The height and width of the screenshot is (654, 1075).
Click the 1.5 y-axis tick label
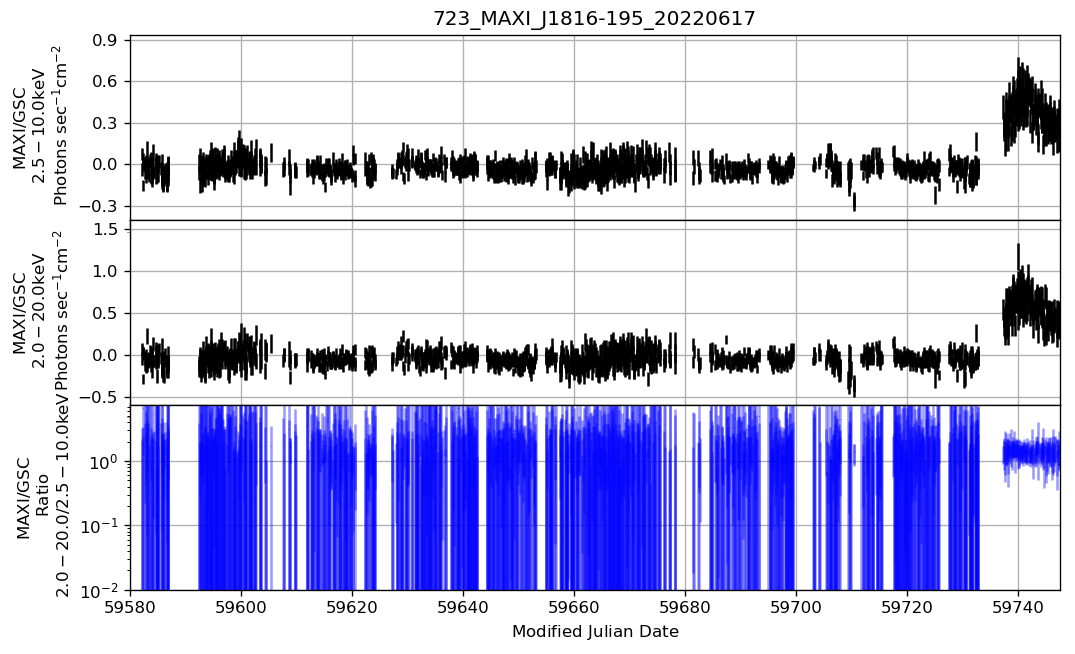[106, 230]
